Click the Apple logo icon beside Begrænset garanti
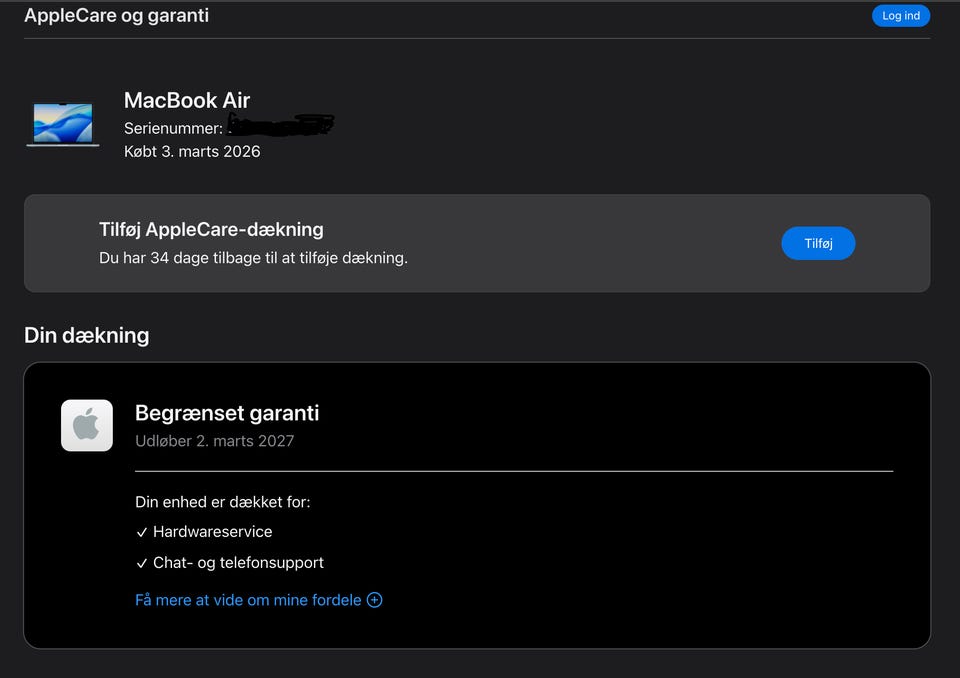Screen dimensions: 960x678 pyautogui.click(x=87, y=425)
